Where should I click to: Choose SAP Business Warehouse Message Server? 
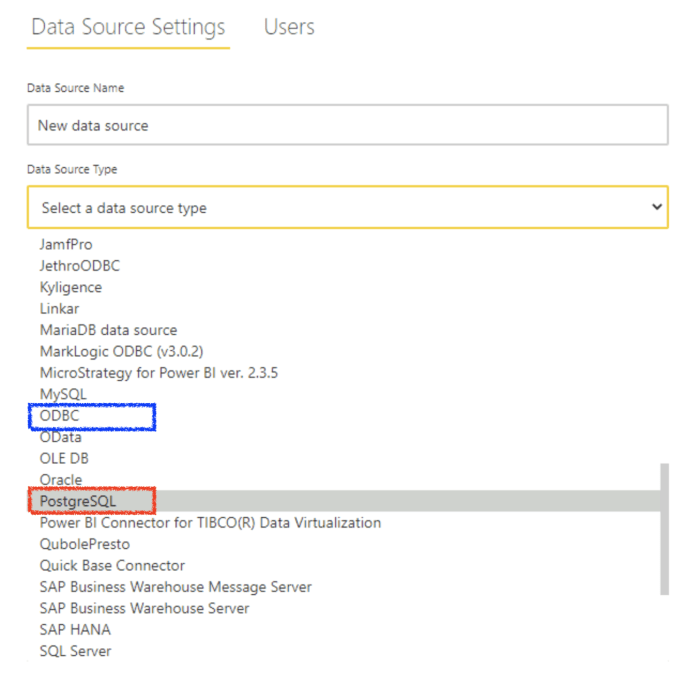(175, 587)
